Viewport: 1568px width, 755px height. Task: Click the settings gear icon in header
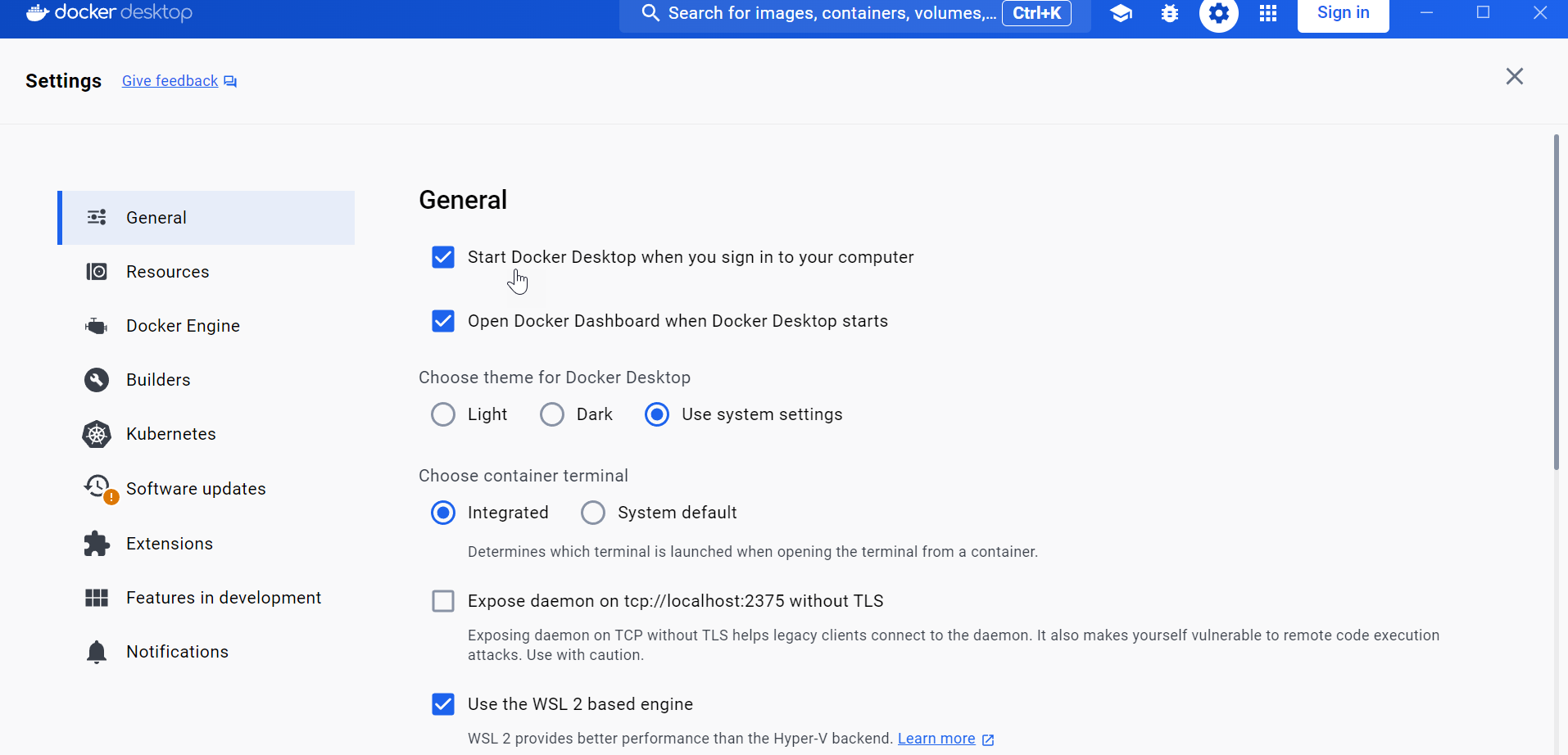coord(1218,13)
